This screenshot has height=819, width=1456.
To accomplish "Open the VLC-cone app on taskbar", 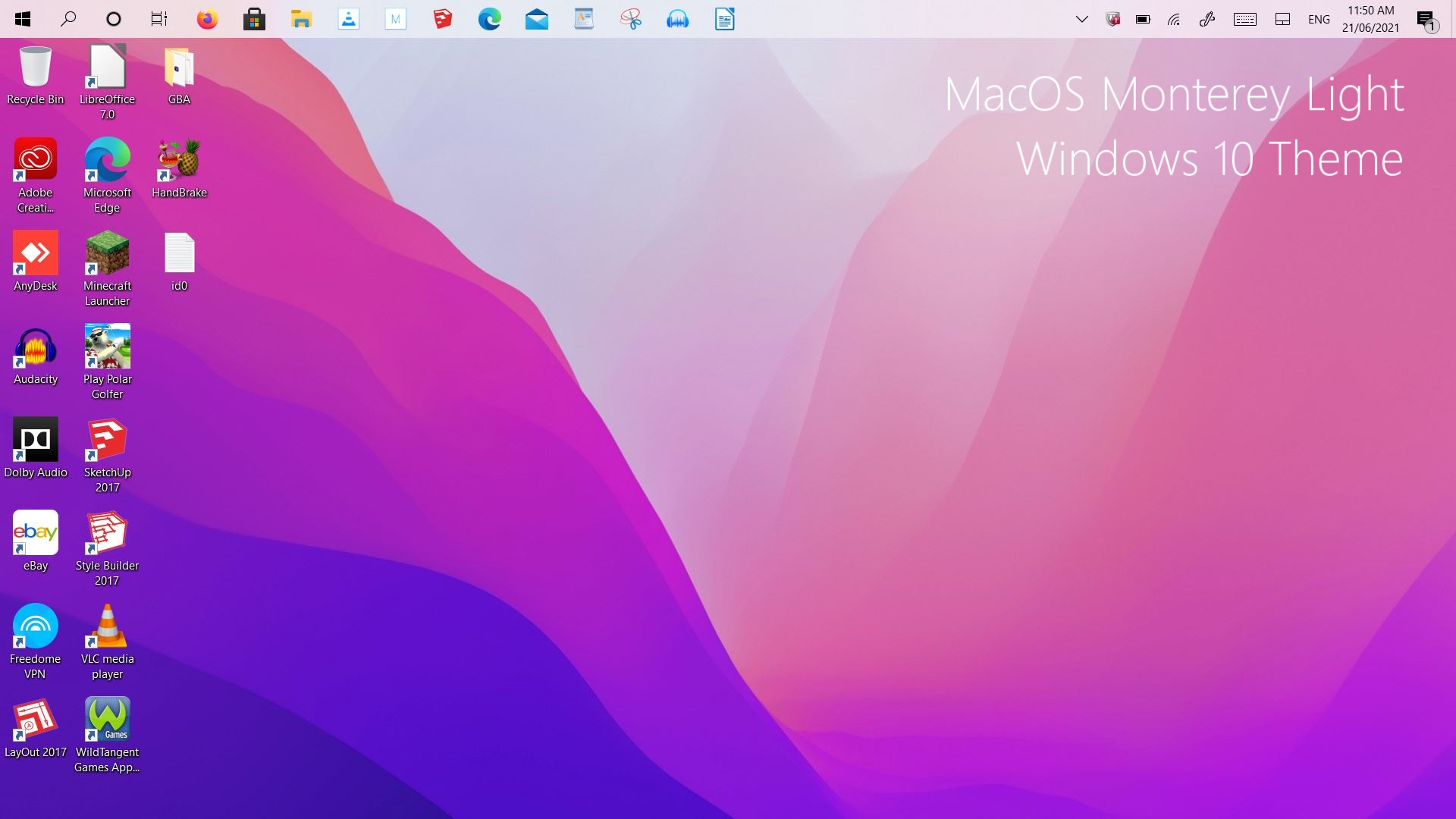I will pyautogui.click(x=348, y=19).
